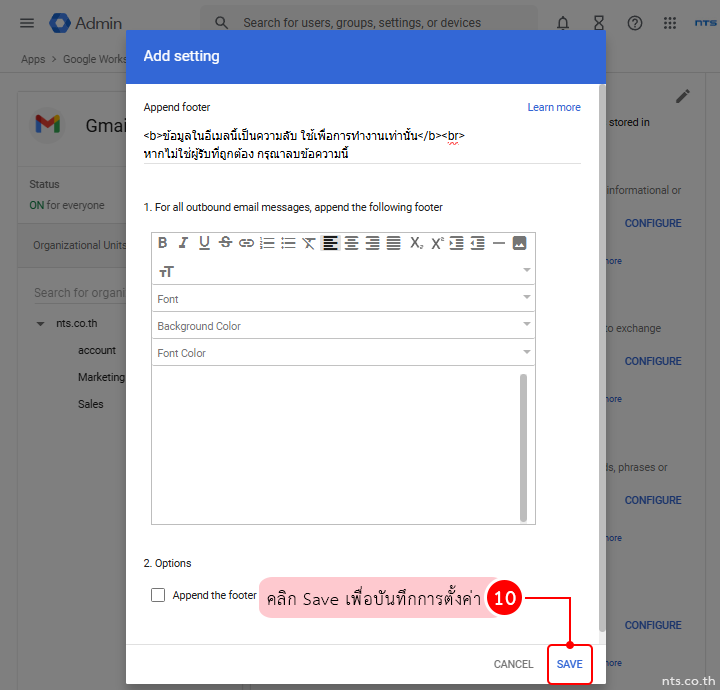Open the Learn more link
The height and width of the screenshot is (690, 720).
tap(554, 107)
